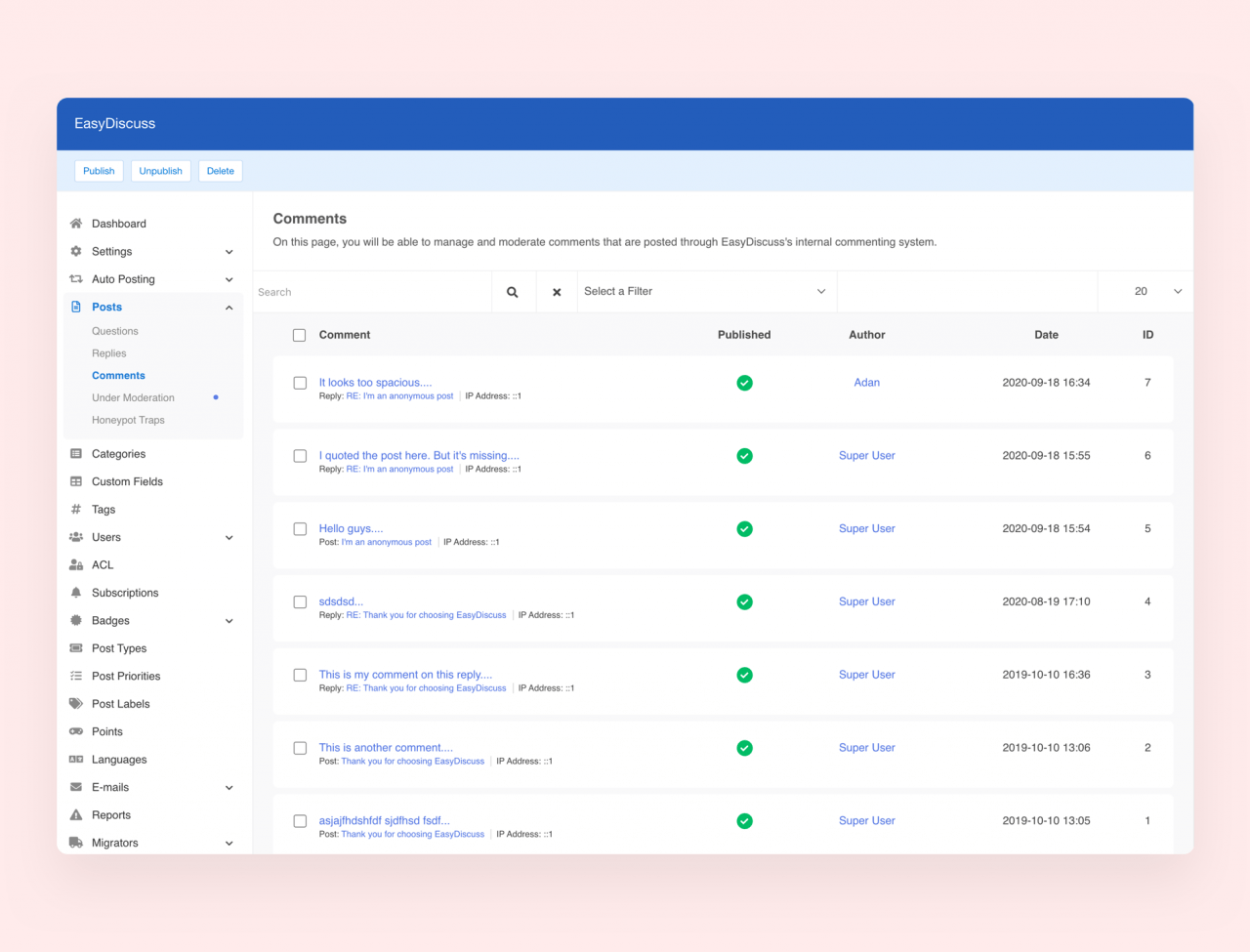The width and height of the screenshot is (1250, 952).
Task: Open the 'Select a Filter' dropdown
Action: click(707, 292)
